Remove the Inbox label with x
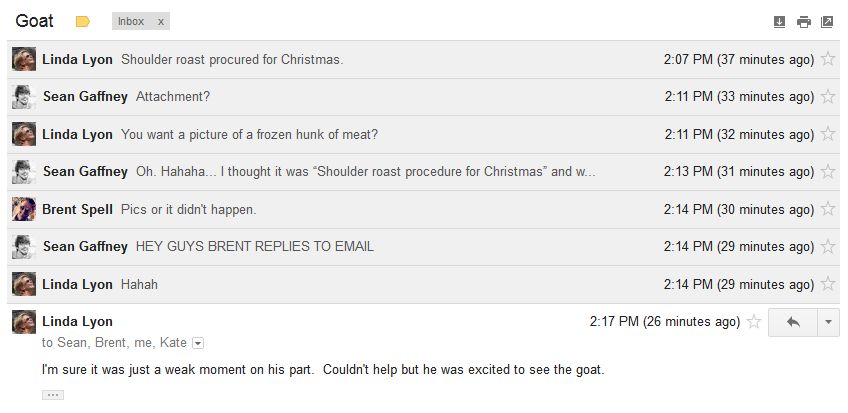 point(161,21)
